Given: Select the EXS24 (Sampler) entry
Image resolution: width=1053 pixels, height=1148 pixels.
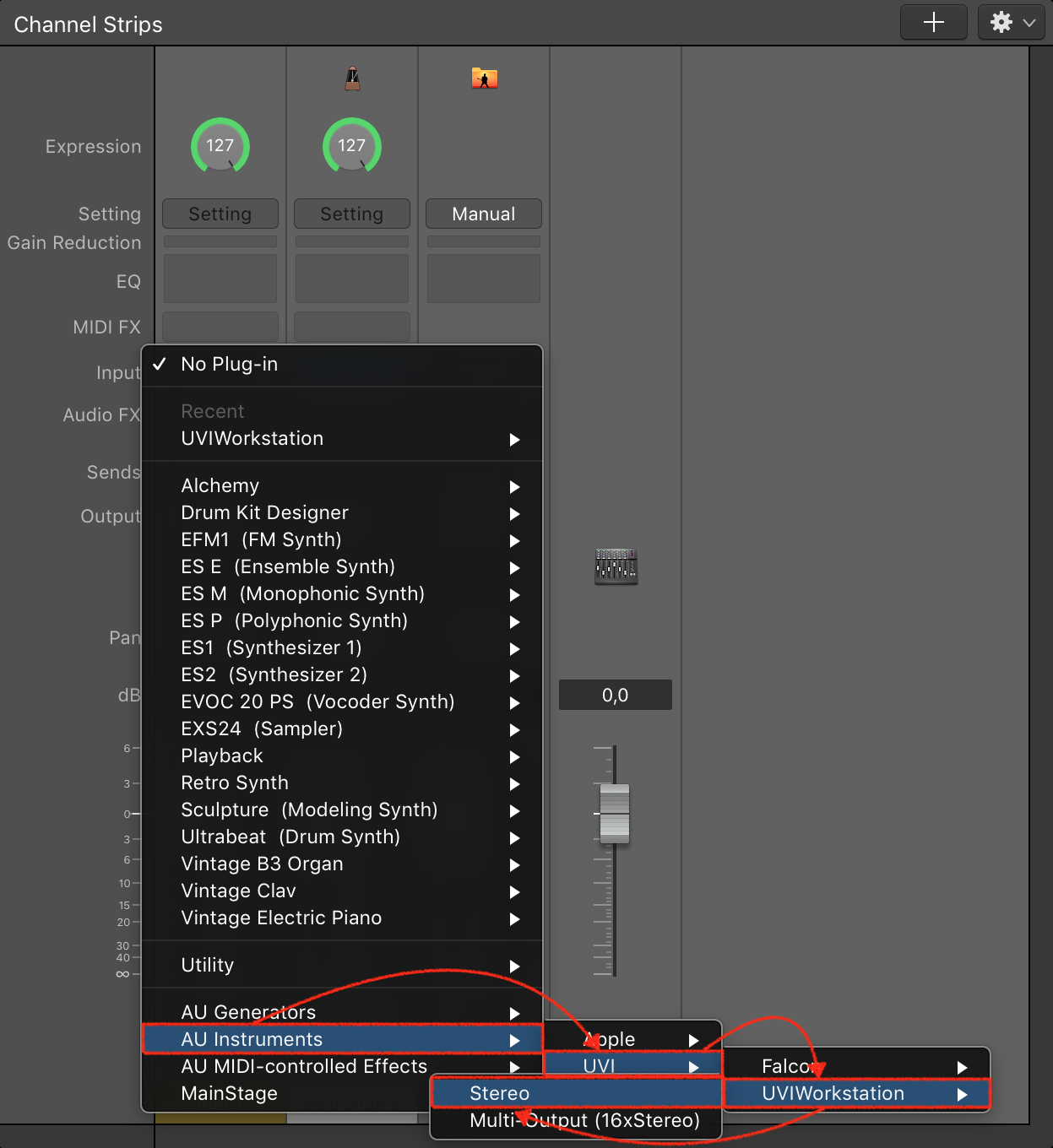Looking at the screenshot, I should click(342, 728).
